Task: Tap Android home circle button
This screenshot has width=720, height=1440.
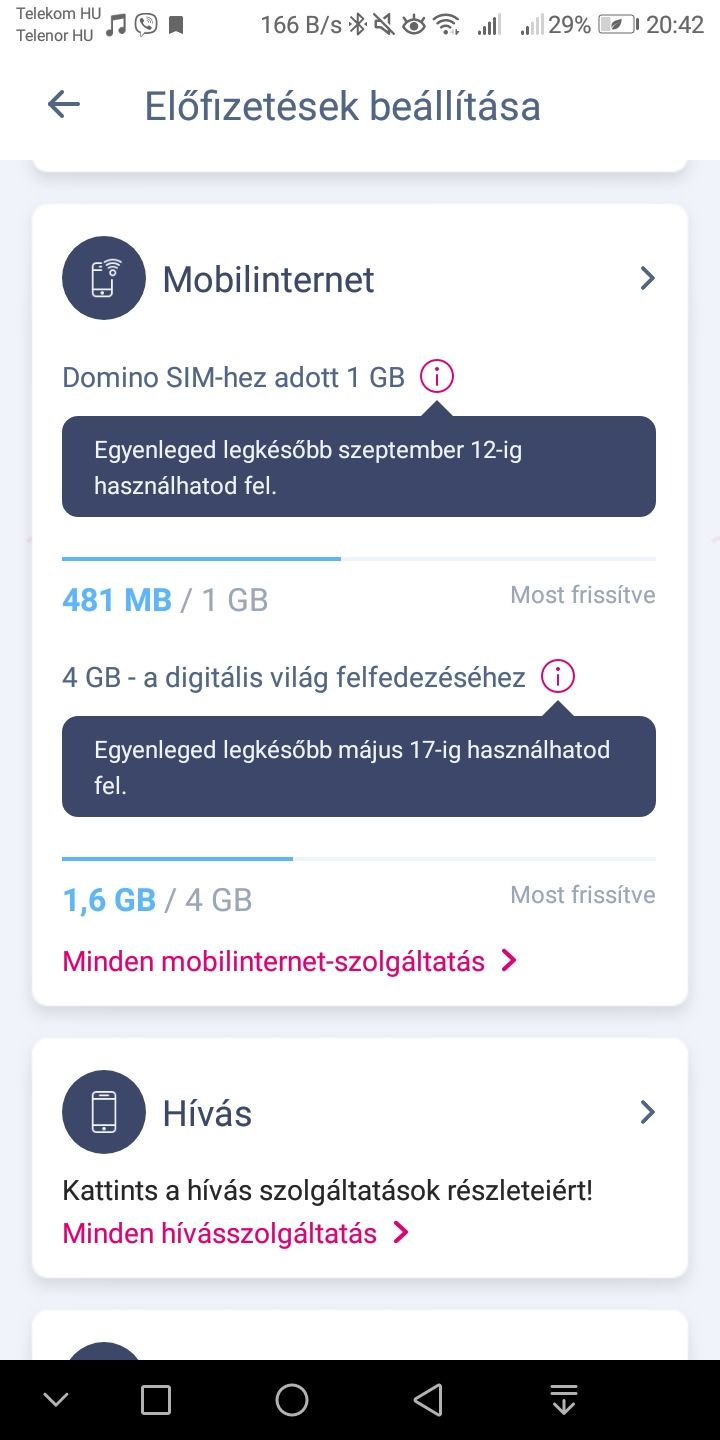Action: [292, 1400]
